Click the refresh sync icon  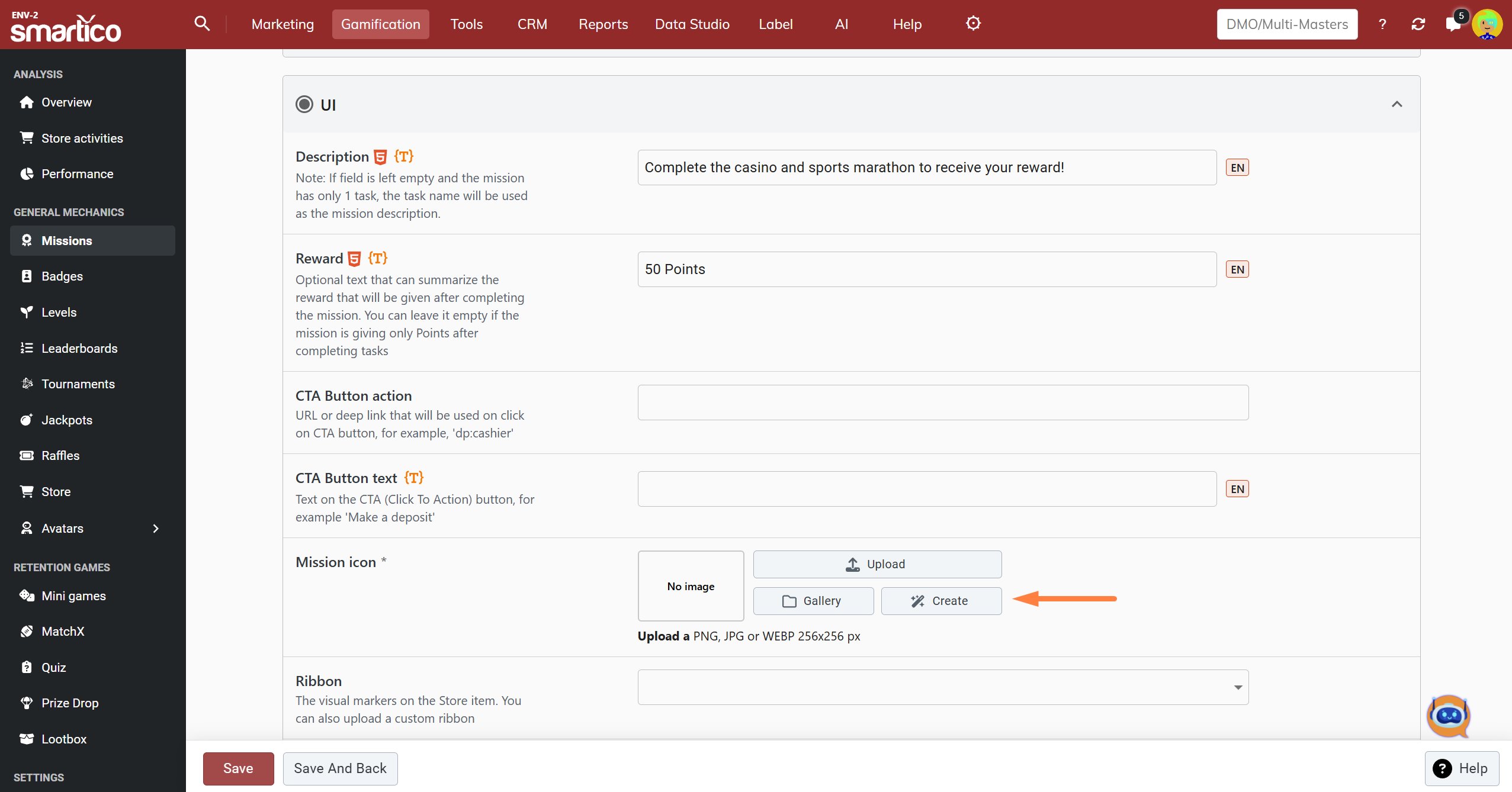point(1418,24)
